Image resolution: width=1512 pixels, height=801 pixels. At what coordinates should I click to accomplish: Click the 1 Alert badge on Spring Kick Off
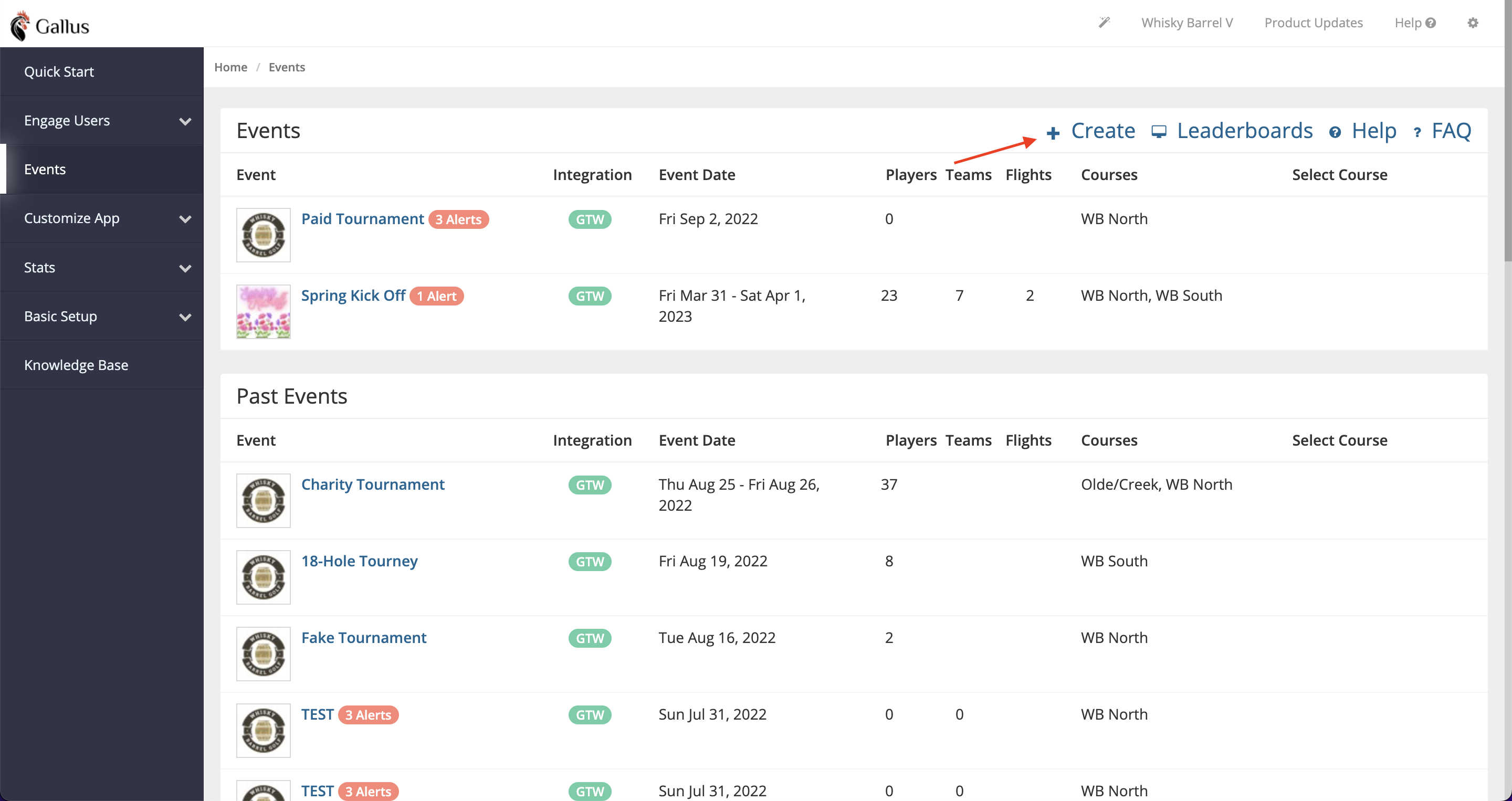437,296
